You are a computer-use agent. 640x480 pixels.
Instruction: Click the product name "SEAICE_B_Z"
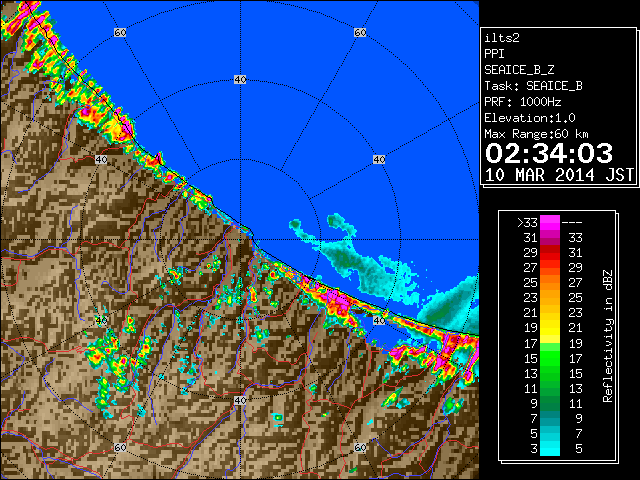[x=519, y=70]
